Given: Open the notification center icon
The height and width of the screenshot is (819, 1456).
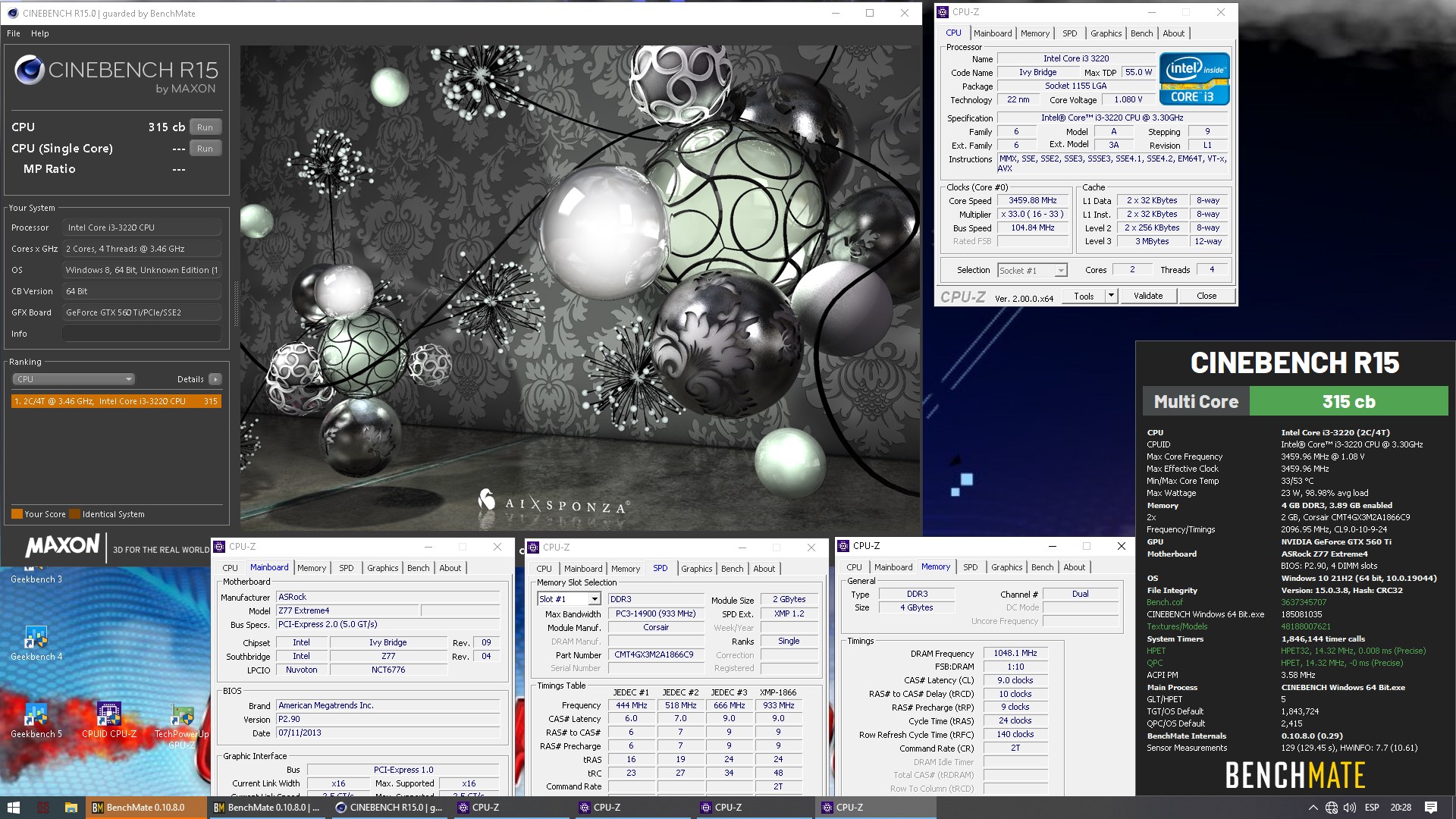Looking at the screenshot, I should click(1431, 808).
